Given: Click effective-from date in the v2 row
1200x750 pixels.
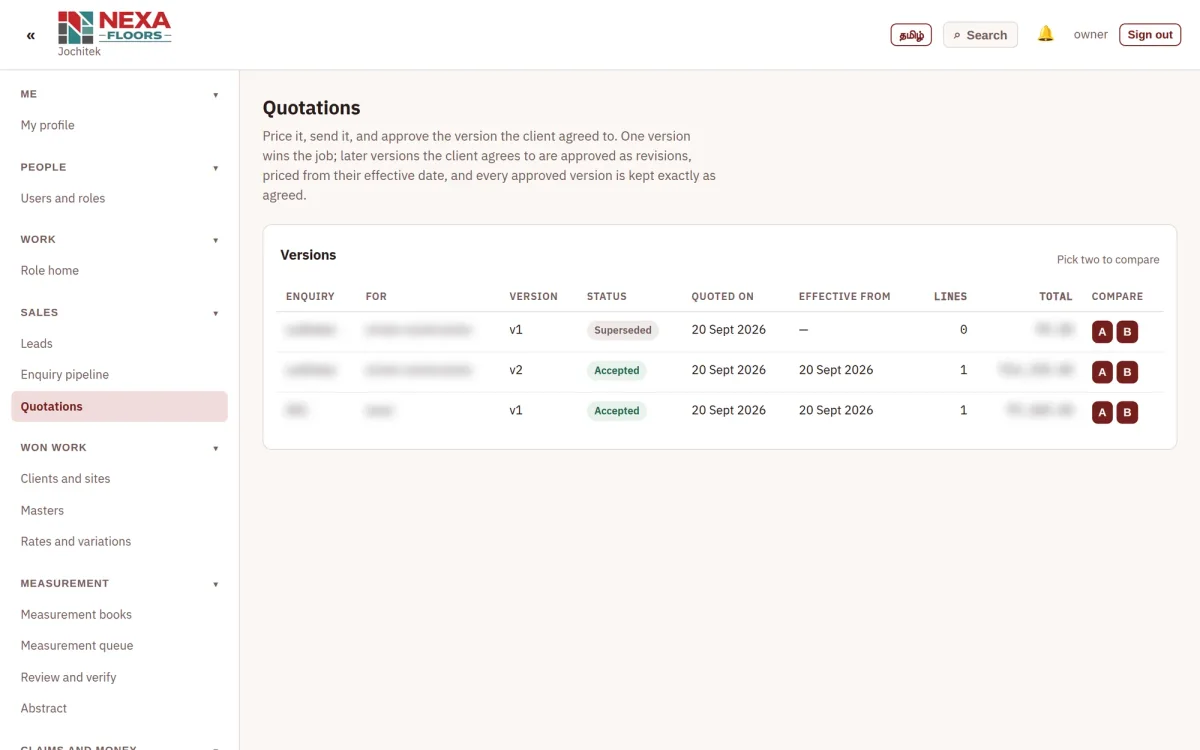Looking at the screenshot, I should point(836,370).
